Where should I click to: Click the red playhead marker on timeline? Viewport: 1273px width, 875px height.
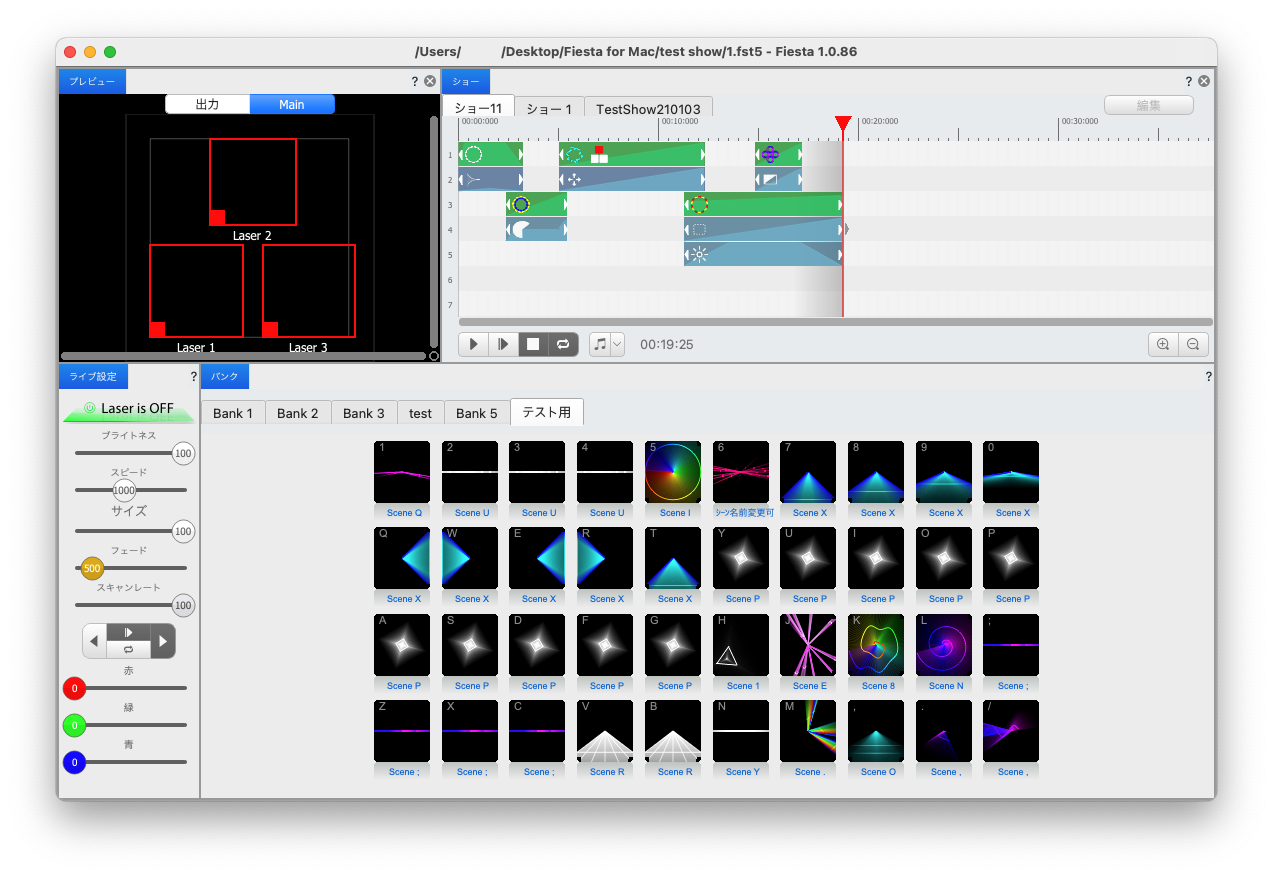coord(843,123)
